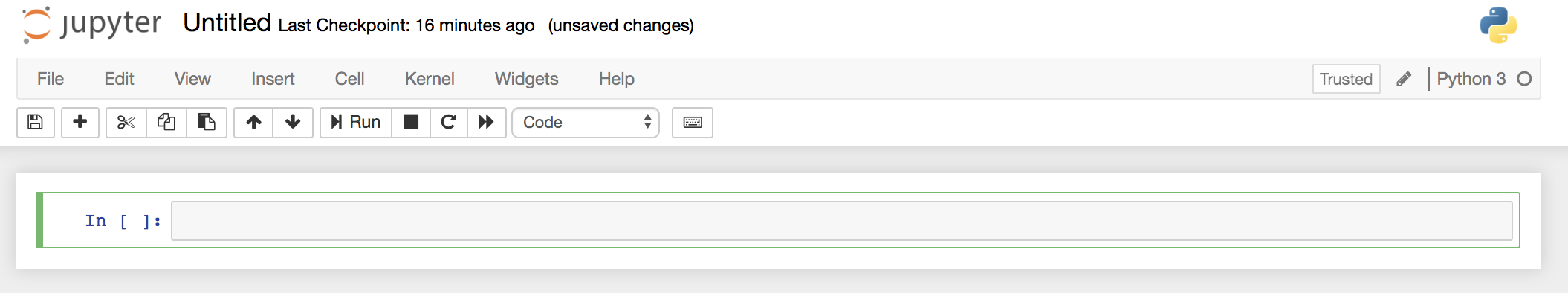Image resolution: width=1568 pixels, height=293 pixels.
Task: Interrupt the kernel with the stop icon
Action: (x=411, y=122)
